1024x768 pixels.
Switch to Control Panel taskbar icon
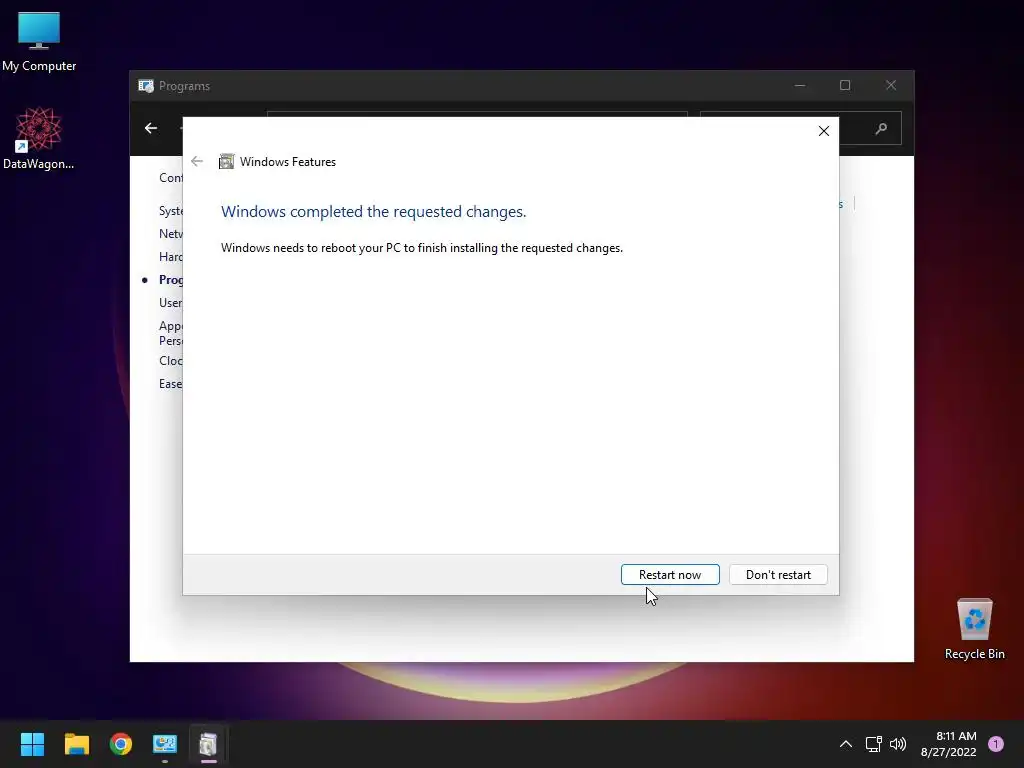tap(165, 744)
